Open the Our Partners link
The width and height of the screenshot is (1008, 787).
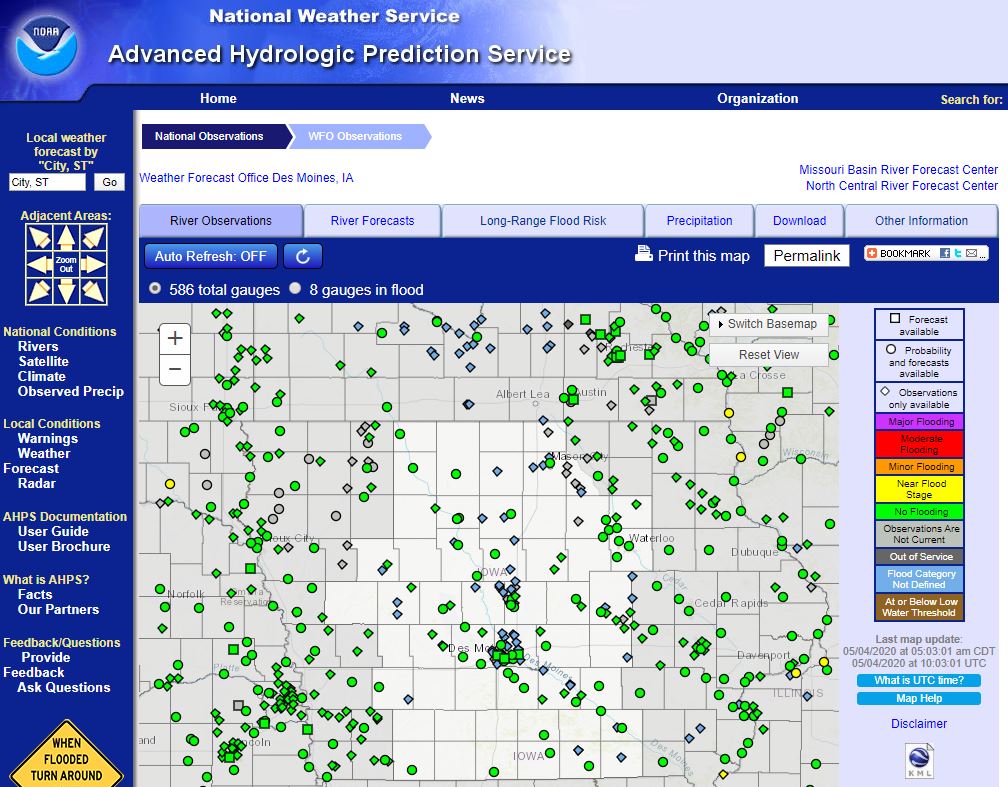coord(58,609)
